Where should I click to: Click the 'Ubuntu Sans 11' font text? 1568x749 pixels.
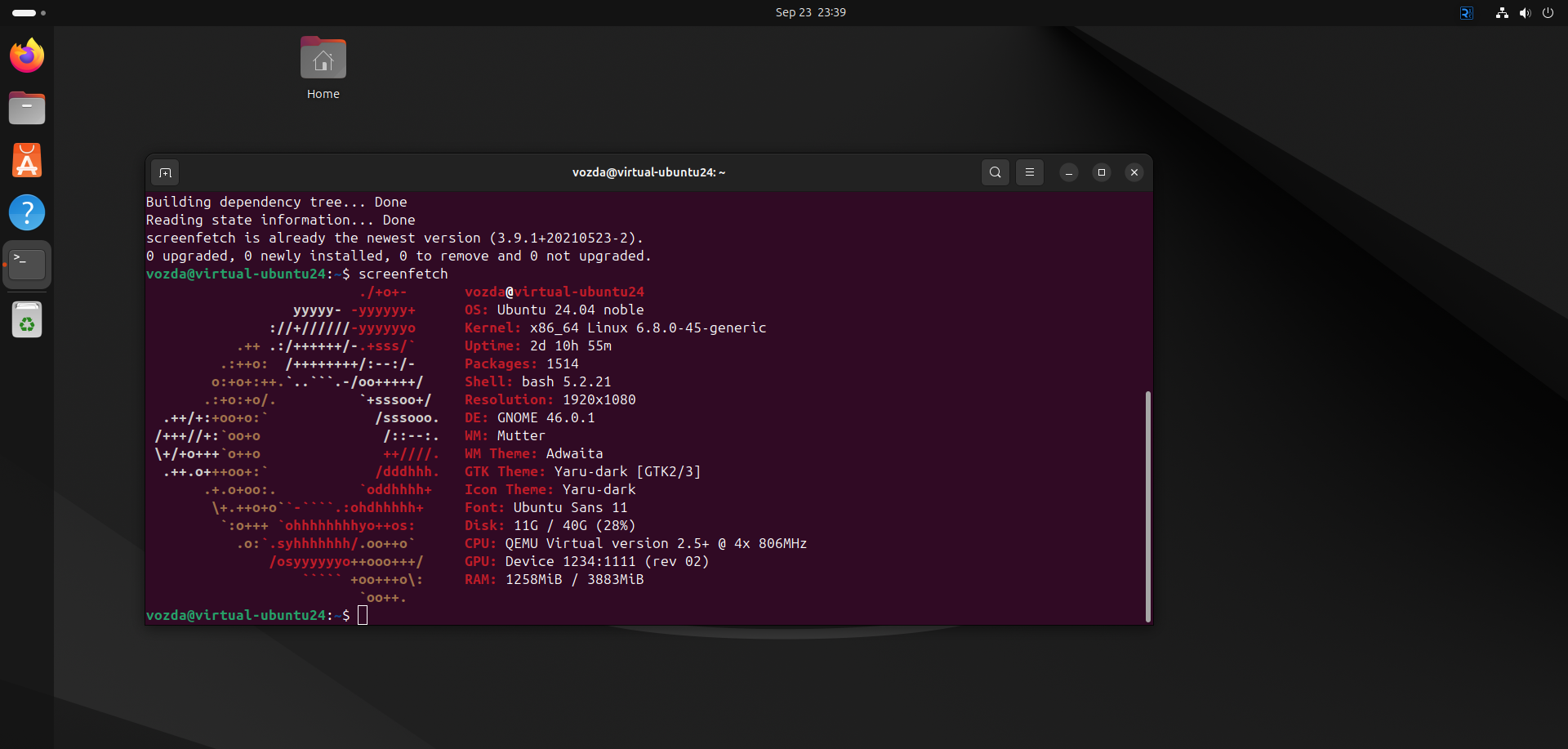[570, 507]
